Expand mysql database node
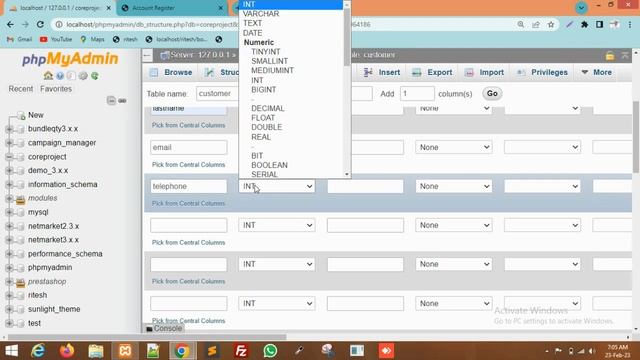Image resolution: width=640 pixels, height=360 pixels. (9, 212)
